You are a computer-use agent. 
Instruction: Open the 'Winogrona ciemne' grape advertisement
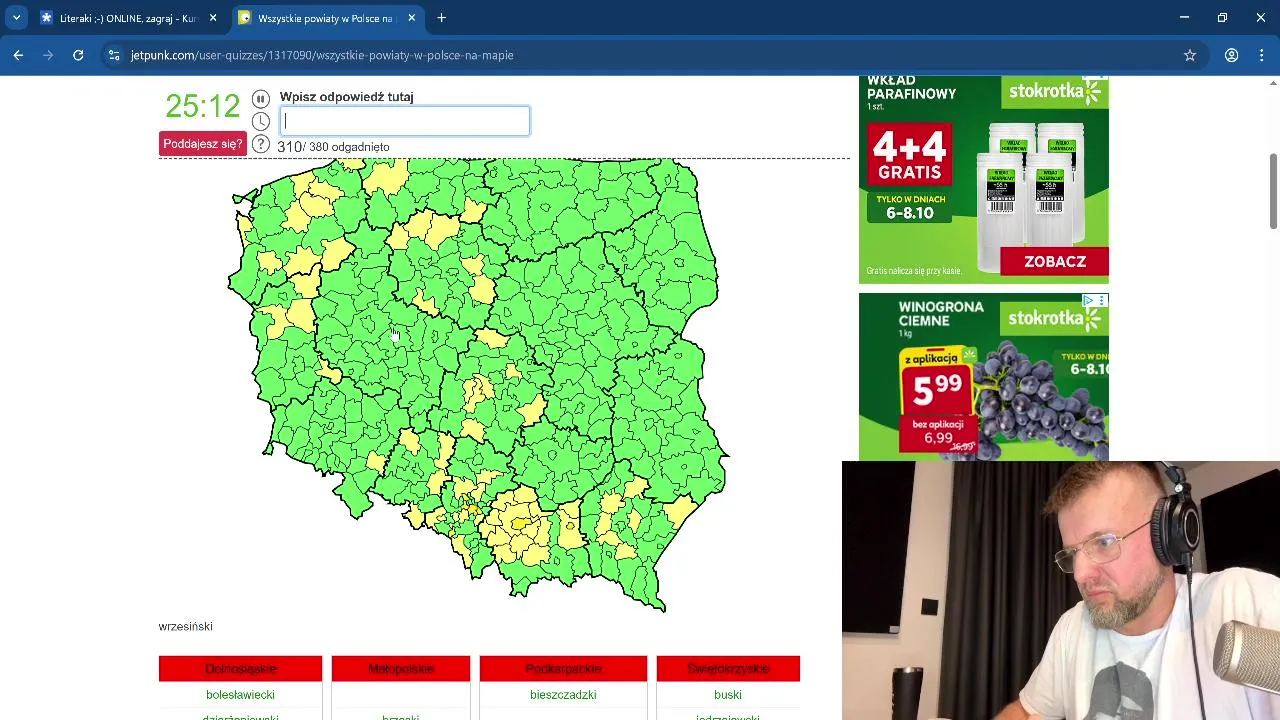pyautogui.click(x=984, y=376)
